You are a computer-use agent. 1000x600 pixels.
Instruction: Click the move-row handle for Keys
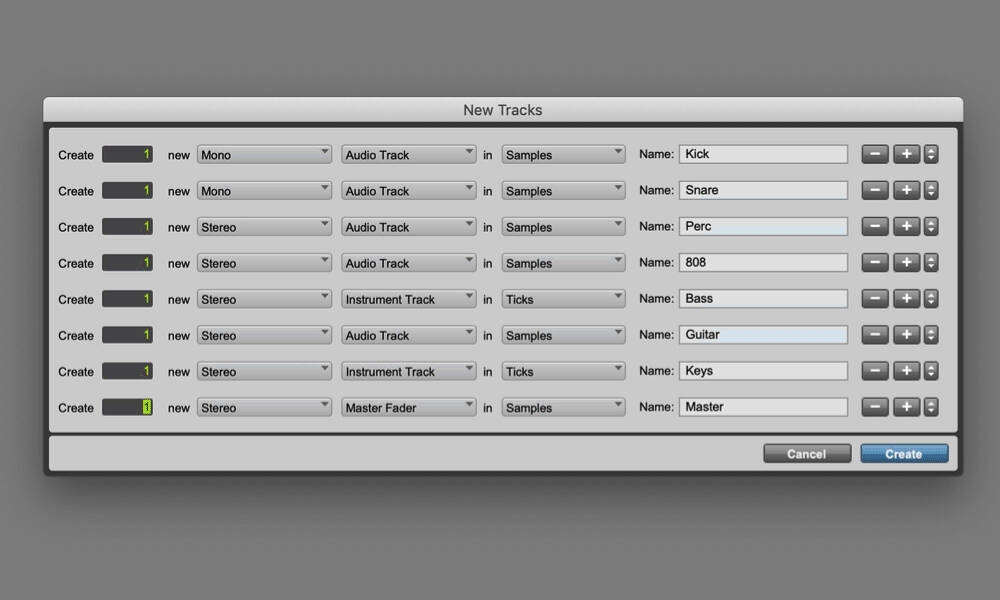tap(931, 371)
